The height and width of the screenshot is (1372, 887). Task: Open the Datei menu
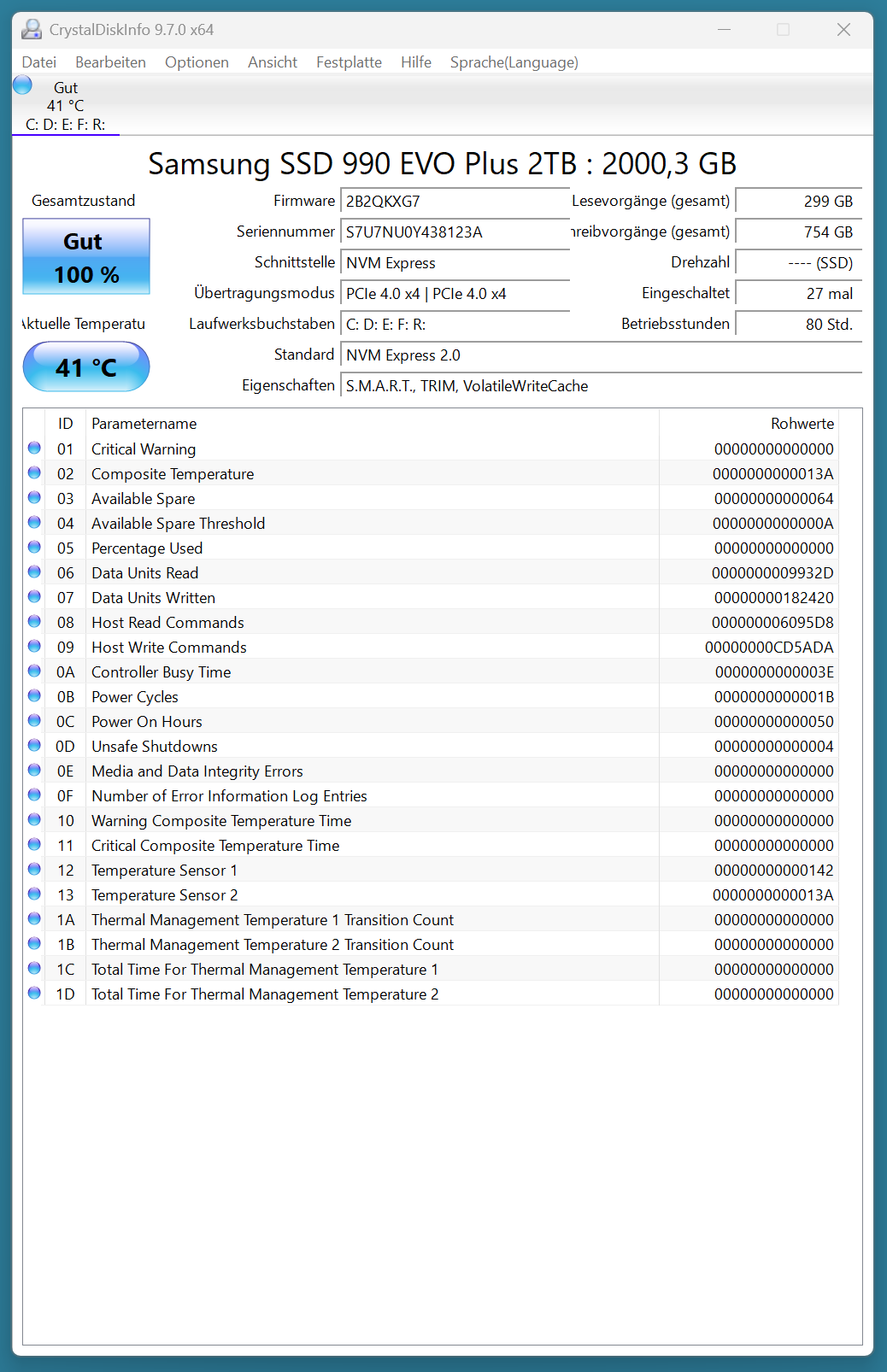[39, 62]
